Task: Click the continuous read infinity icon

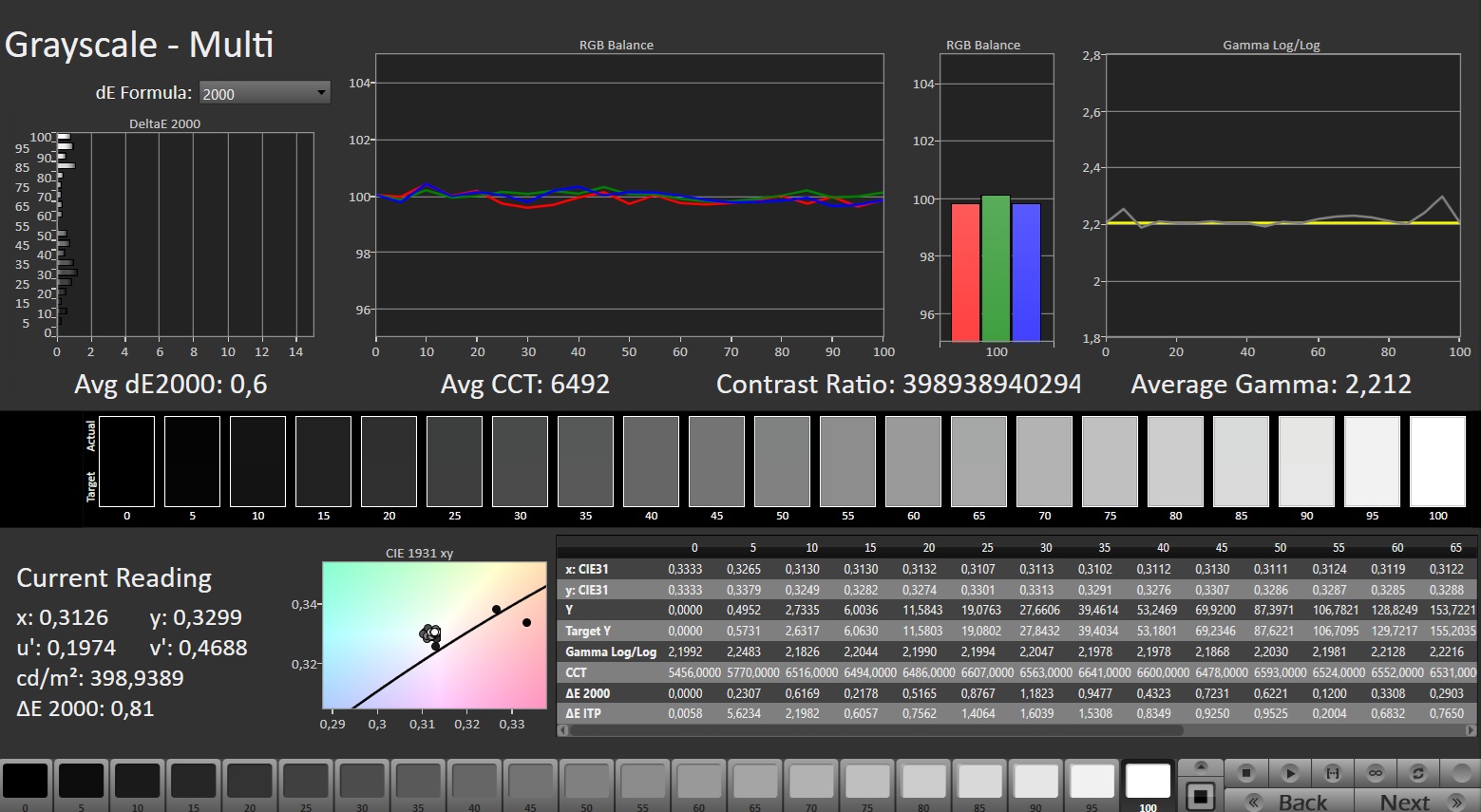Action: click(1376, 773)
